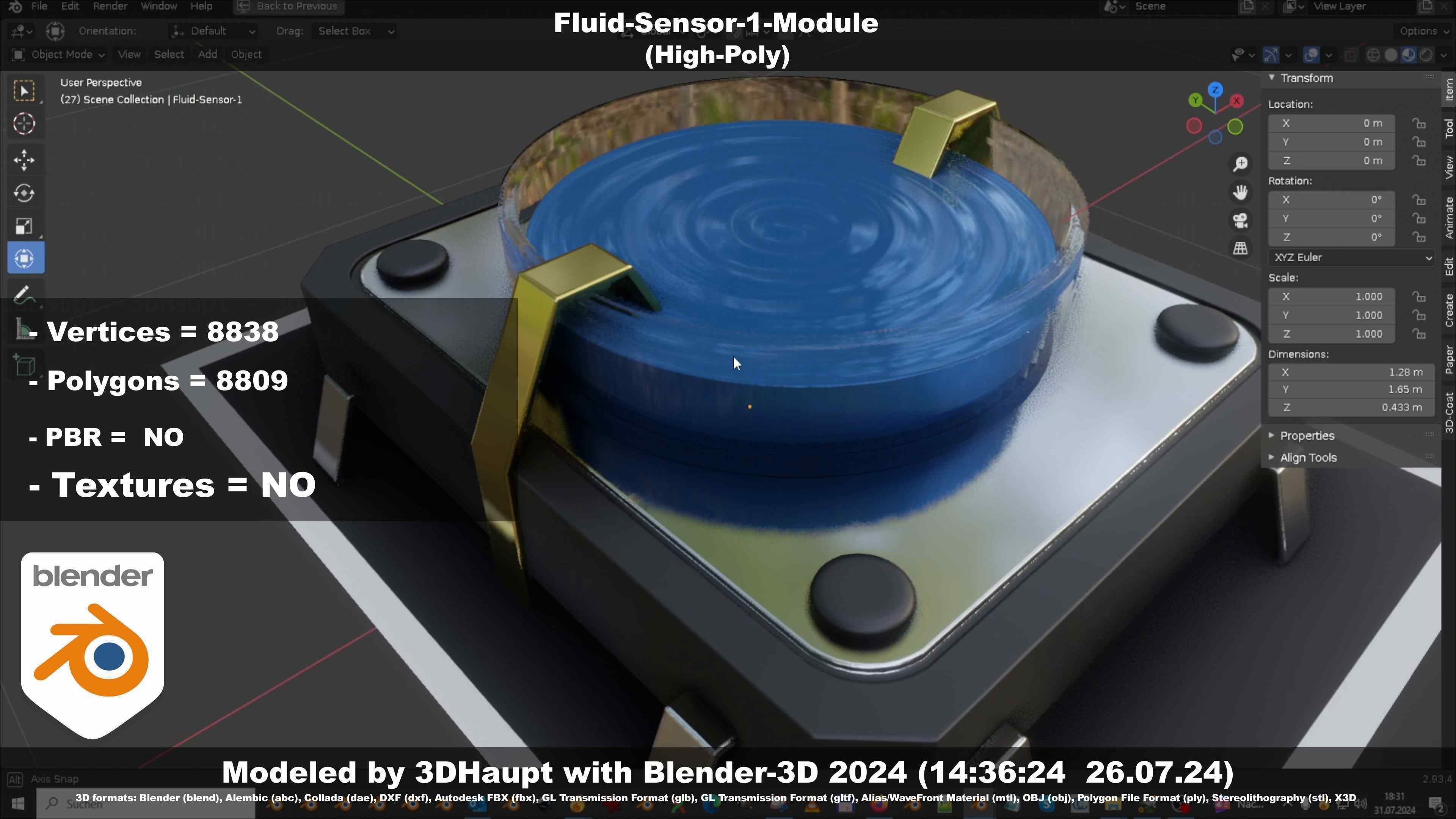Open the Render menu
The width and height of the screenshot is (1456, 819).
click(x=110, y=6)
